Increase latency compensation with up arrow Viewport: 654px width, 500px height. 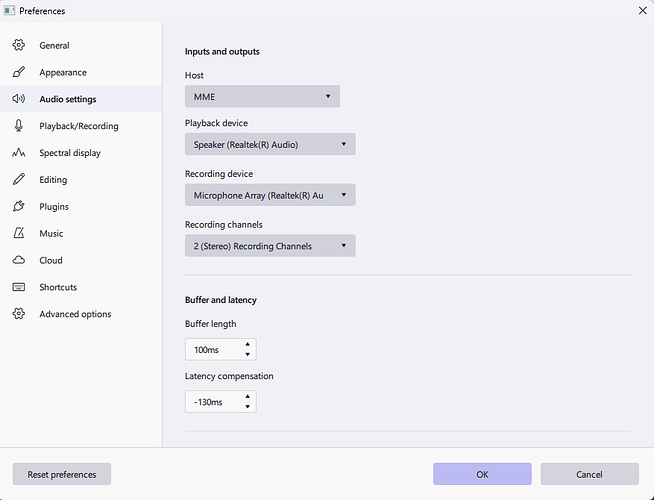[x=247, y=396]
